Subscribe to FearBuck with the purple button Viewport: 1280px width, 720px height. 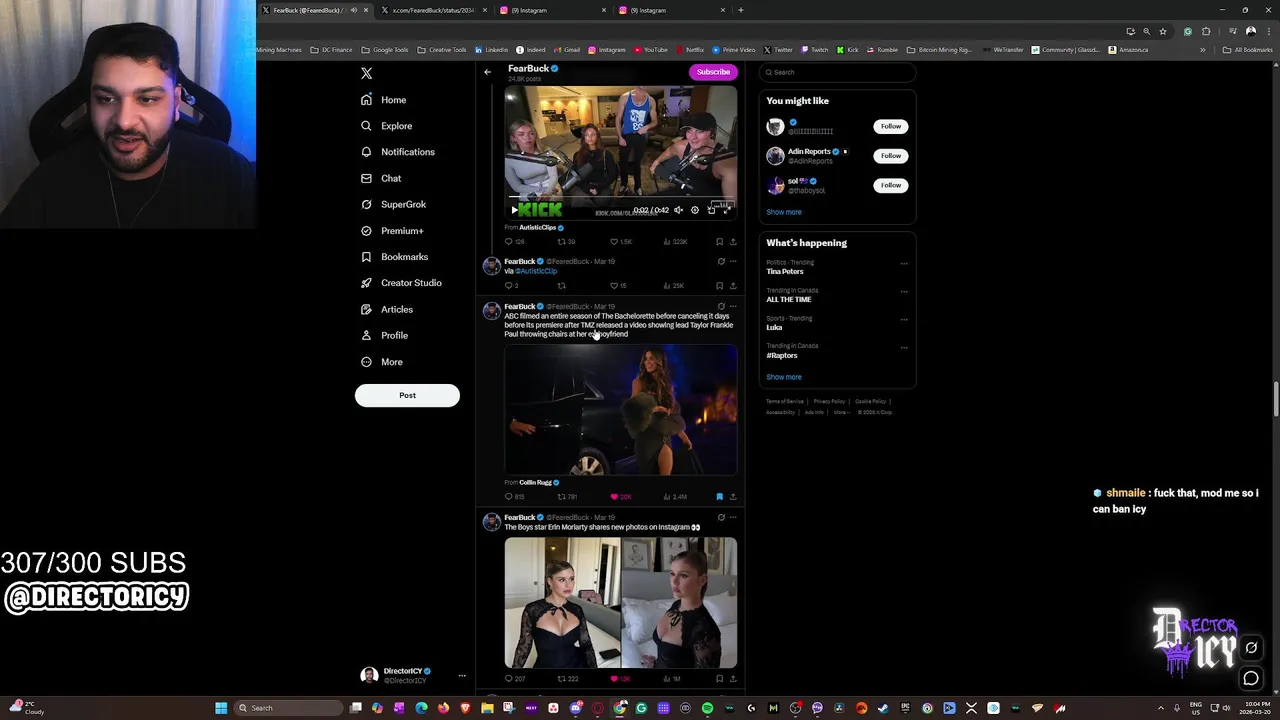(713, 72)
